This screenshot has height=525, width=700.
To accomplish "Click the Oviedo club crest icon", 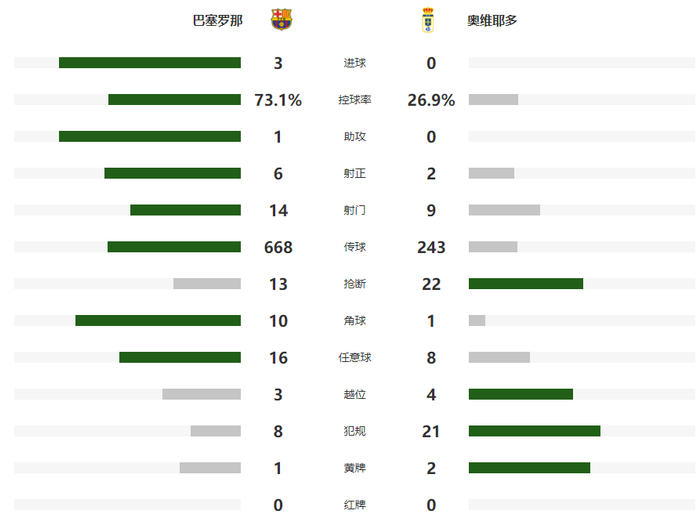I will (x=427, y=20).
